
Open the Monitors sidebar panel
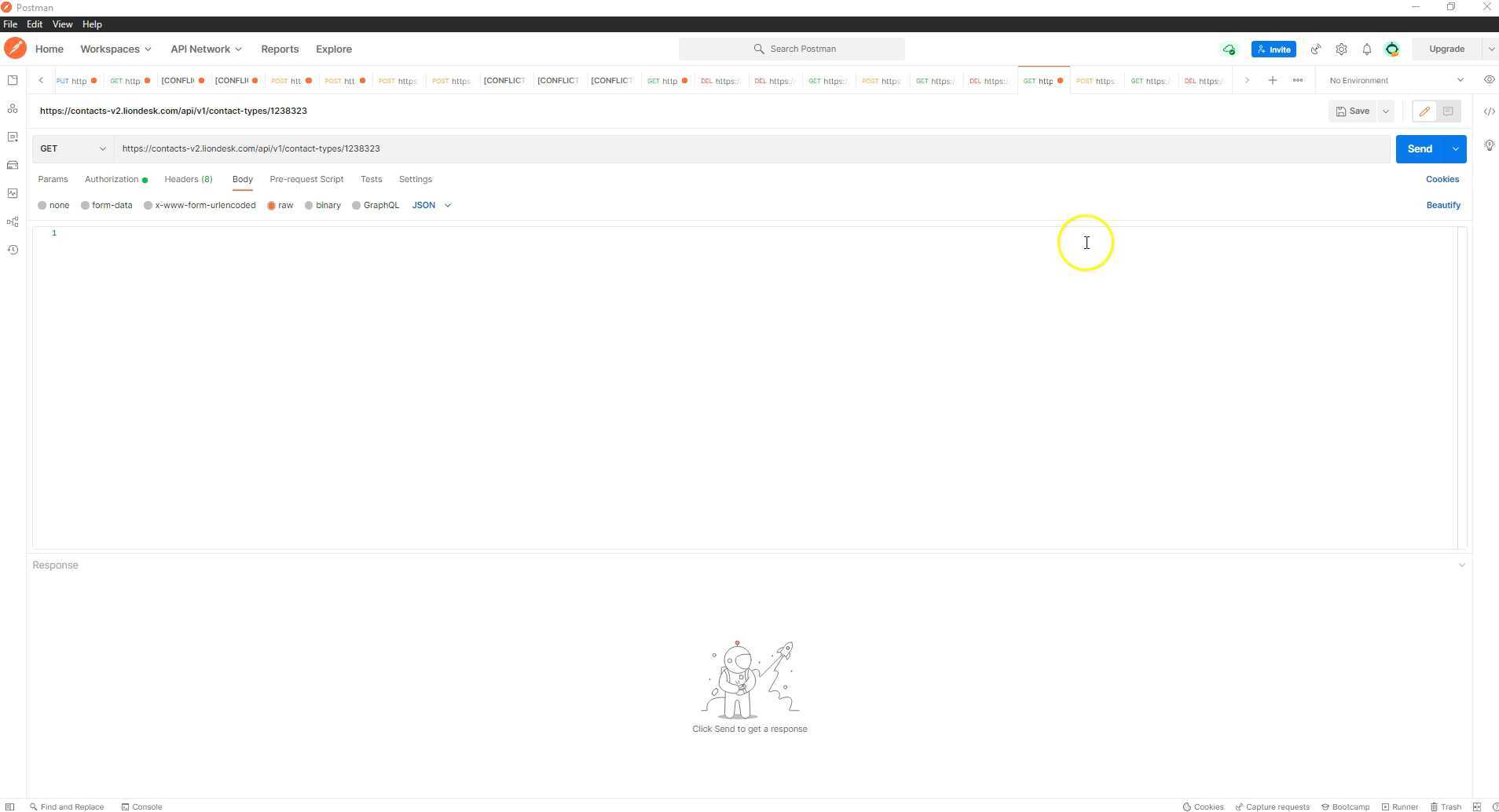(x=13, y=193)
